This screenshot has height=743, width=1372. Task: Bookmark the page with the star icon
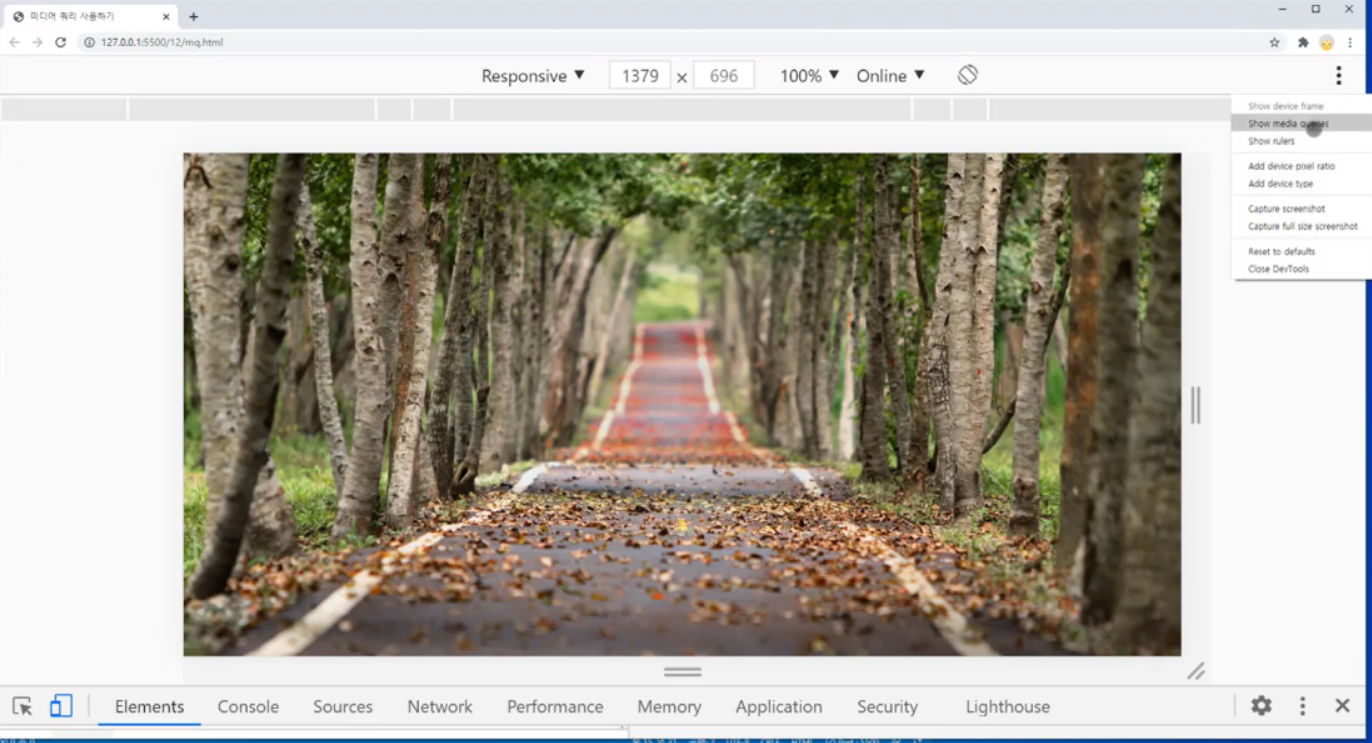[x=1274, y=42]
